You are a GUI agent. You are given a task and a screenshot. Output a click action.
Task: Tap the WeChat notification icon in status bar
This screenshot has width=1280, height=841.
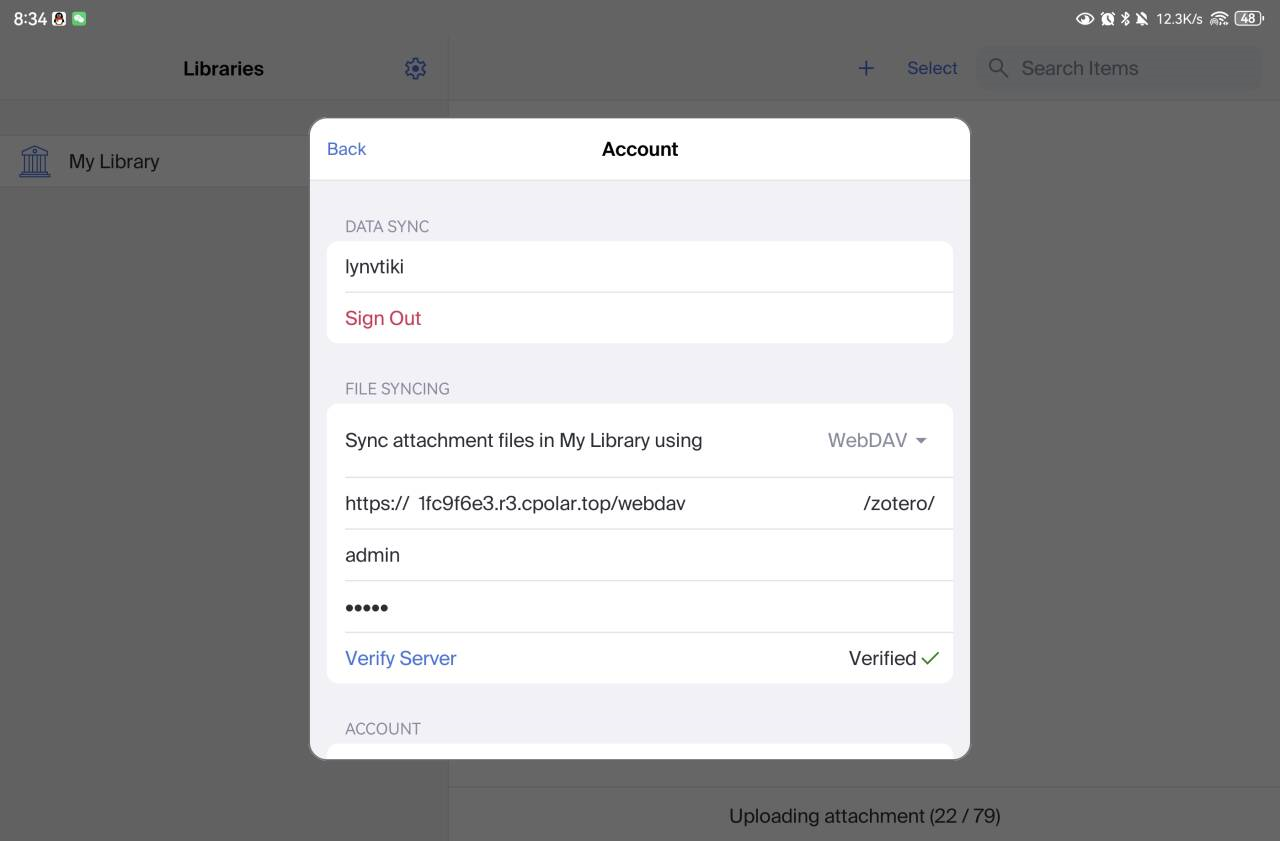pos(79,18)
